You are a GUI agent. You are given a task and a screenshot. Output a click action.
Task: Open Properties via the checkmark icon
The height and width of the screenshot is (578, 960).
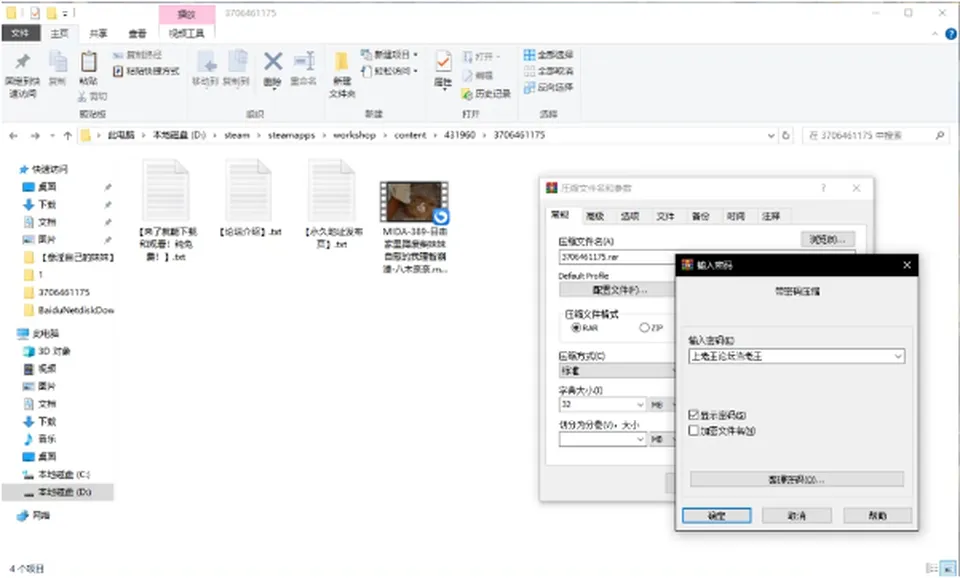pos(443,62)
